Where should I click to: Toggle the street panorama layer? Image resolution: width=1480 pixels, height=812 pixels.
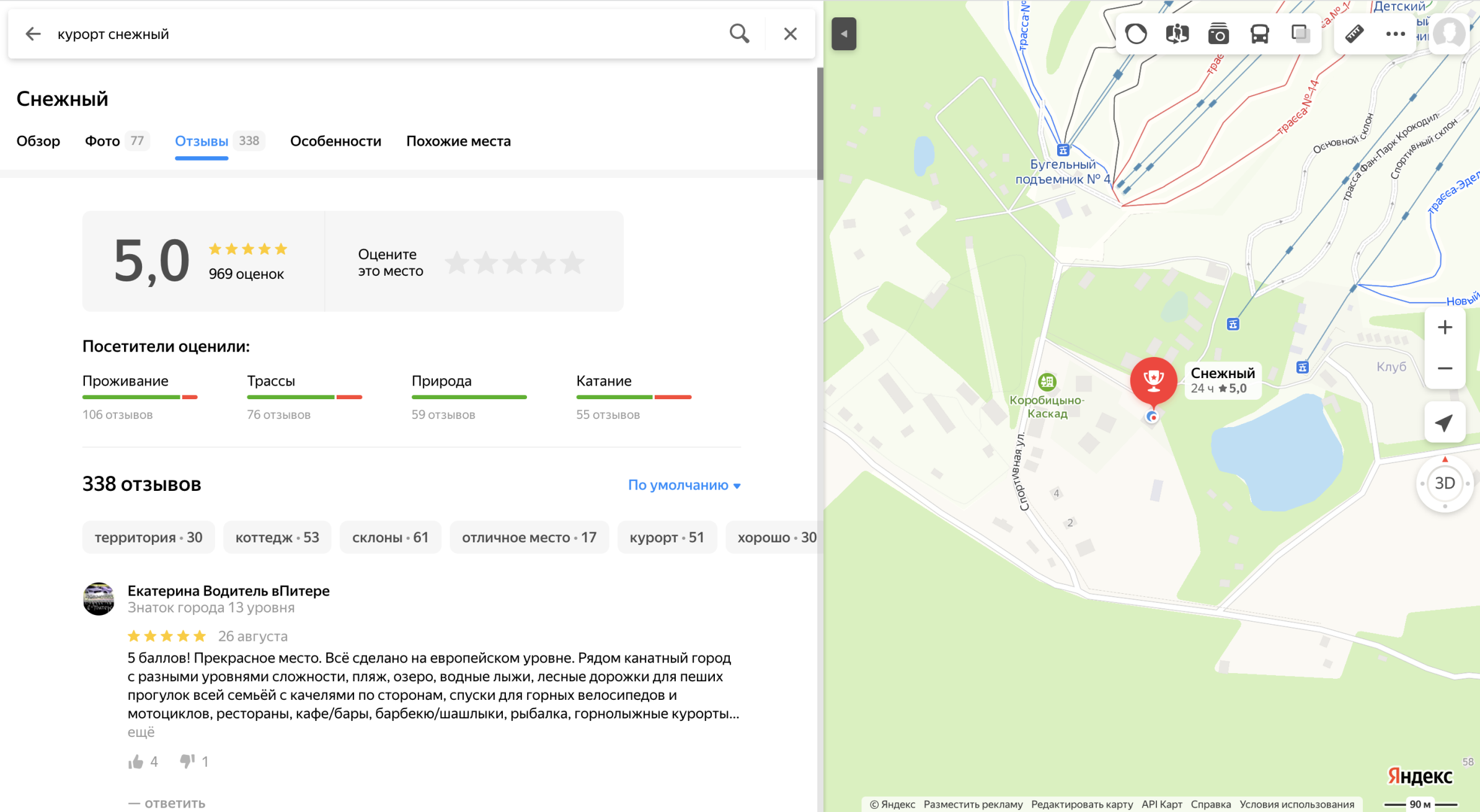[1177, 33]
